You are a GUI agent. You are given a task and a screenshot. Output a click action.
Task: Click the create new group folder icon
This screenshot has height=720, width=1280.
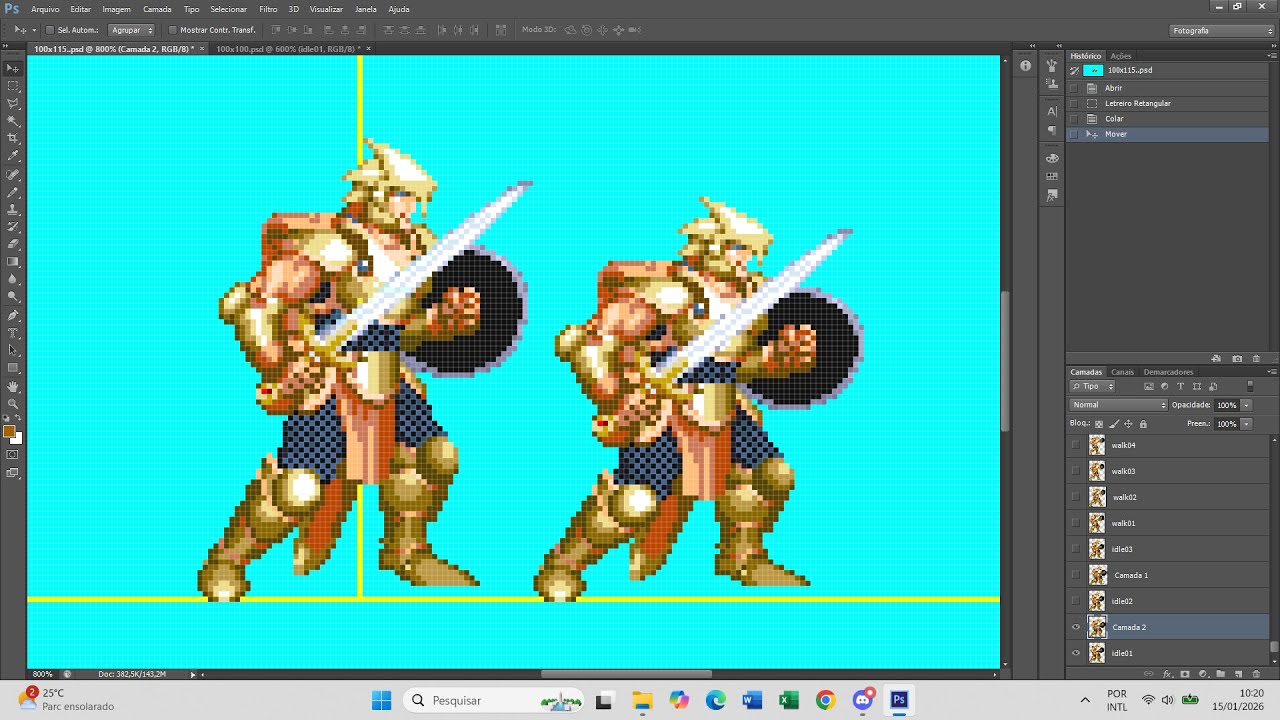pos(1220,674)
